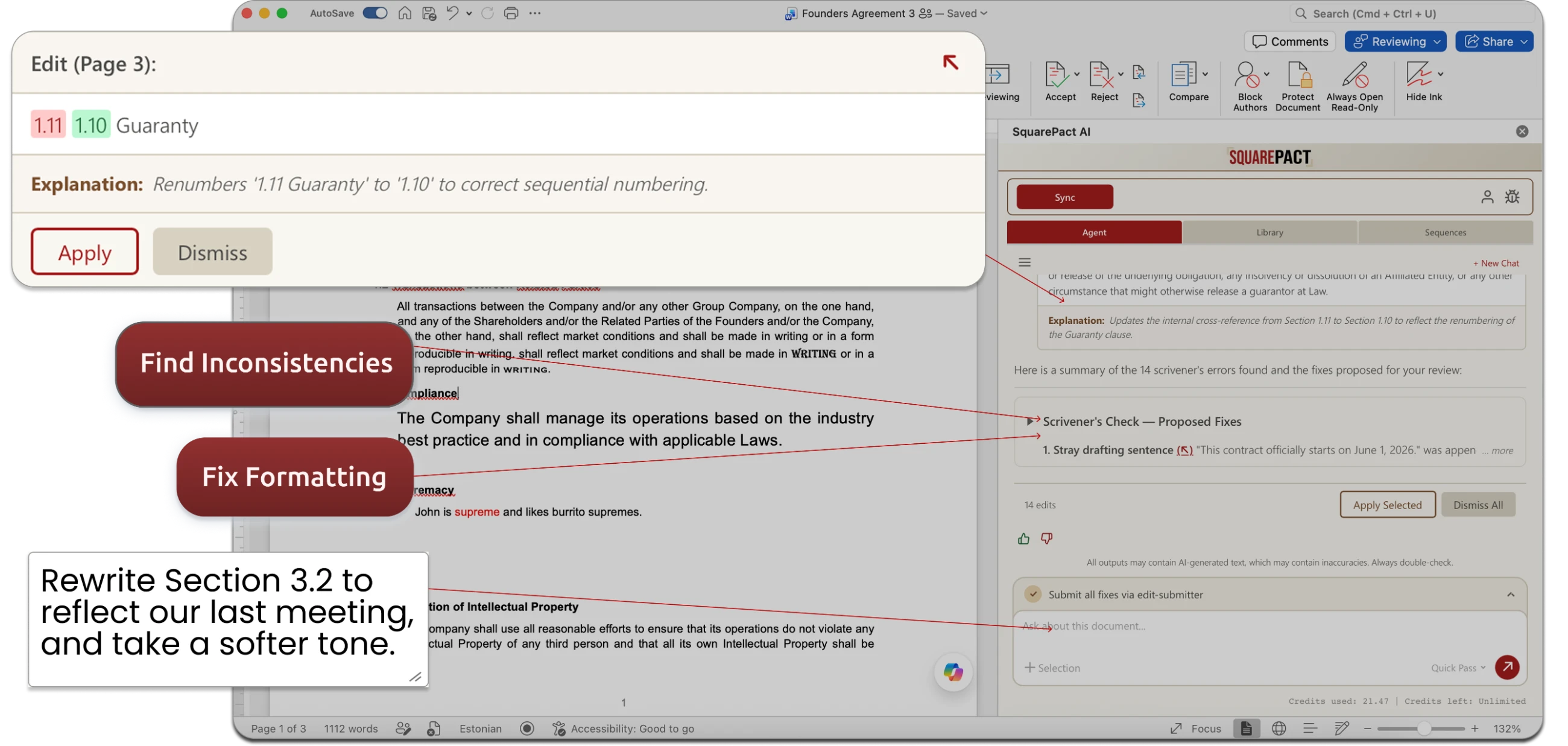Switch to Web Layout view icon
This screenshot has width=1568, height=746.
click(x=1279, y=729)
